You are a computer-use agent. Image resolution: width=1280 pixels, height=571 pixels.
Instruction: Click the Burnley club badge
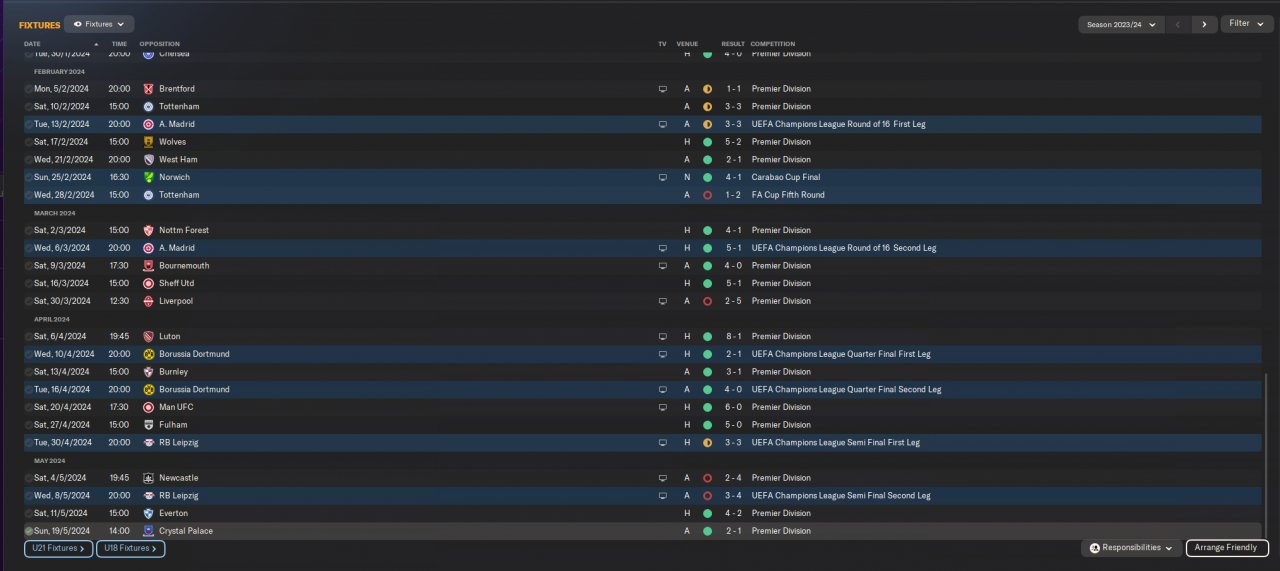pyautogui.click(x=148, y=372)
